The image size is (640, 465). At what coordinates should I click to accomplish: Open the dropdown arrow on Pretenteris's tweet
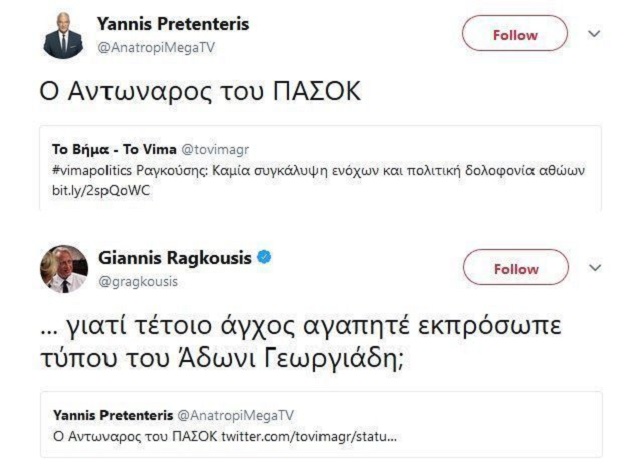pos(595,34)
